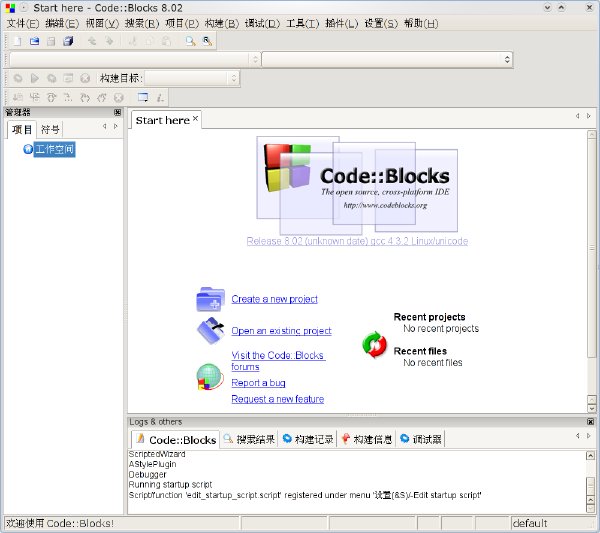Click the Open file toolbar icon
This screenshot has height=533, width=600.
pyautogui.click(x=34, y=41)
